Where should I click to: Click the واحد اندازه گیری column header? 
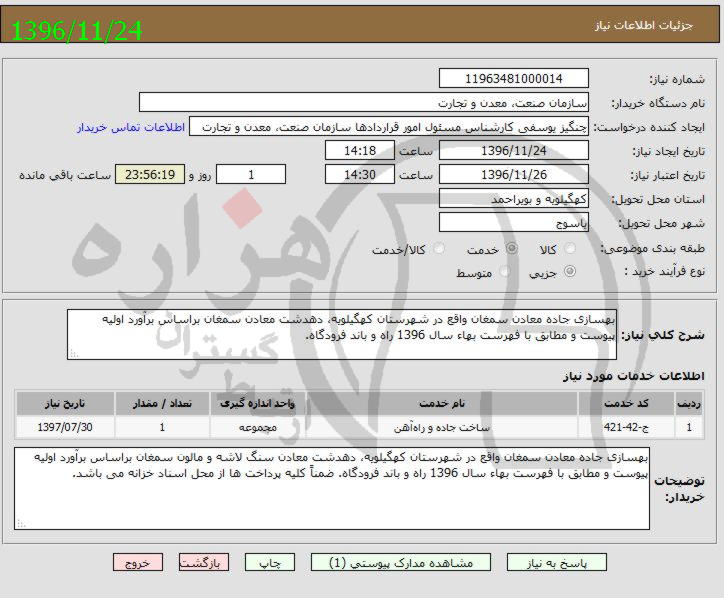258,404
